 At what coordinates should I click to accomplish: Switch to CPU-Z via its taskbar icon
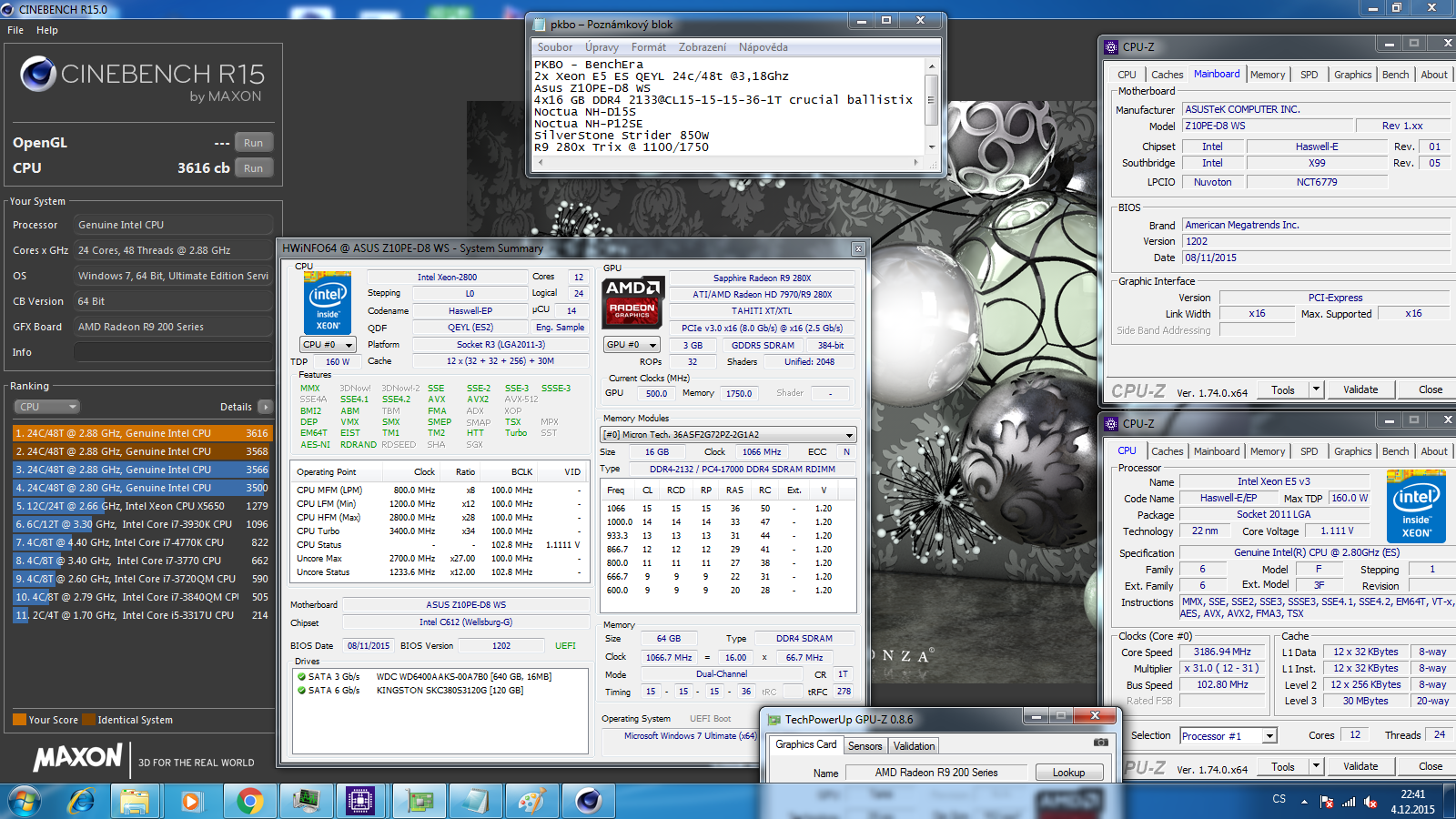pyautogui.click(x=361, y=801)
